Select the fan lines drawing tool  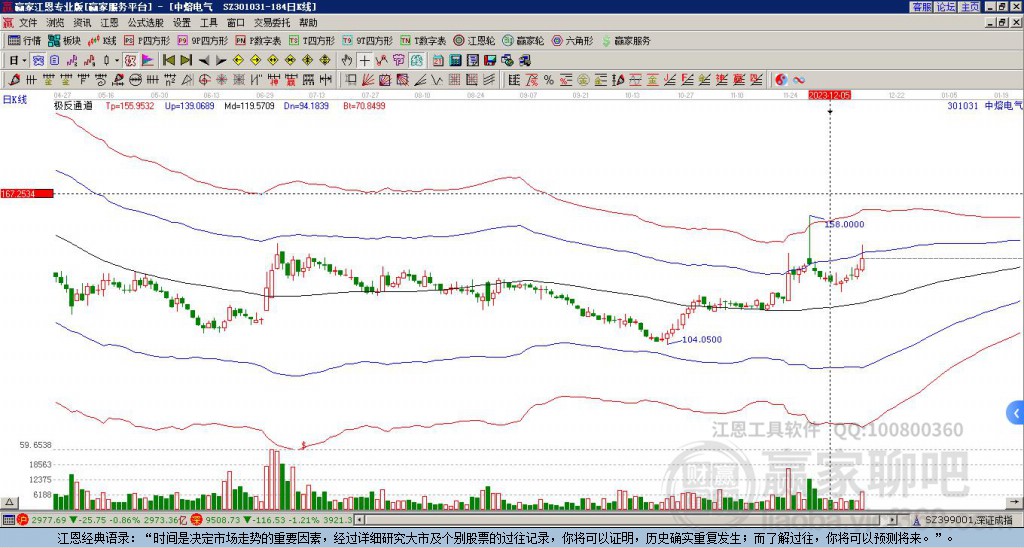(x=368, y=80)
